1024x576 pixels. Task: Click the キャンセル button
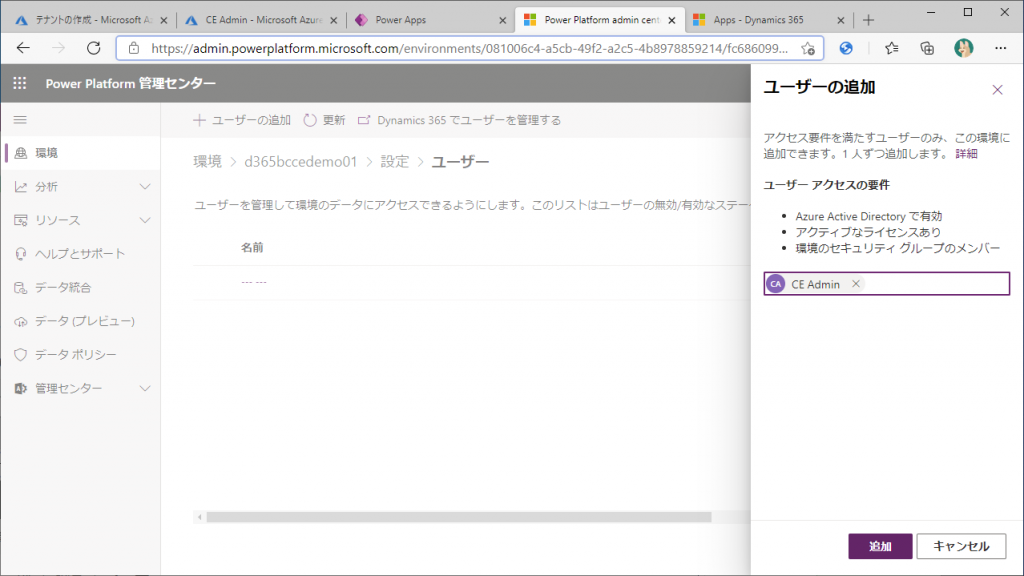[961, 546]
